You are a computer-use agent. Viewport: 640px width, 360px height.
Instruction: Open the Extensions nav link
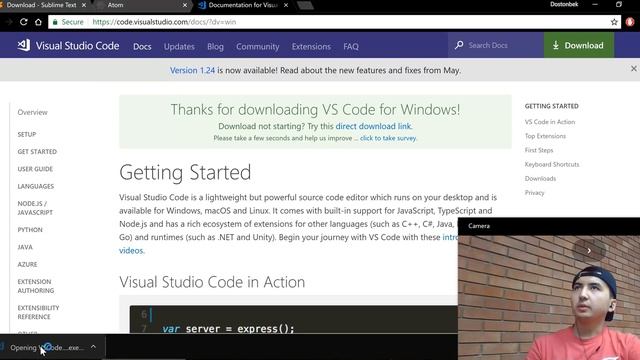coord(311,47)
